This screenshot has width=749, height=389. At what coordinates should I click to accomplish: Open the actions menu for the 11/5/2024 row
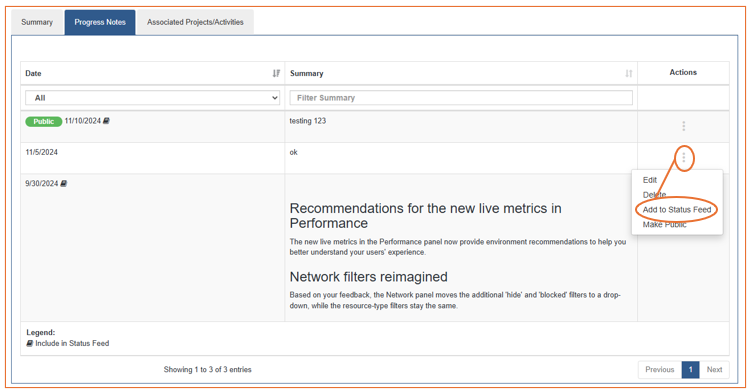[684, 157]
